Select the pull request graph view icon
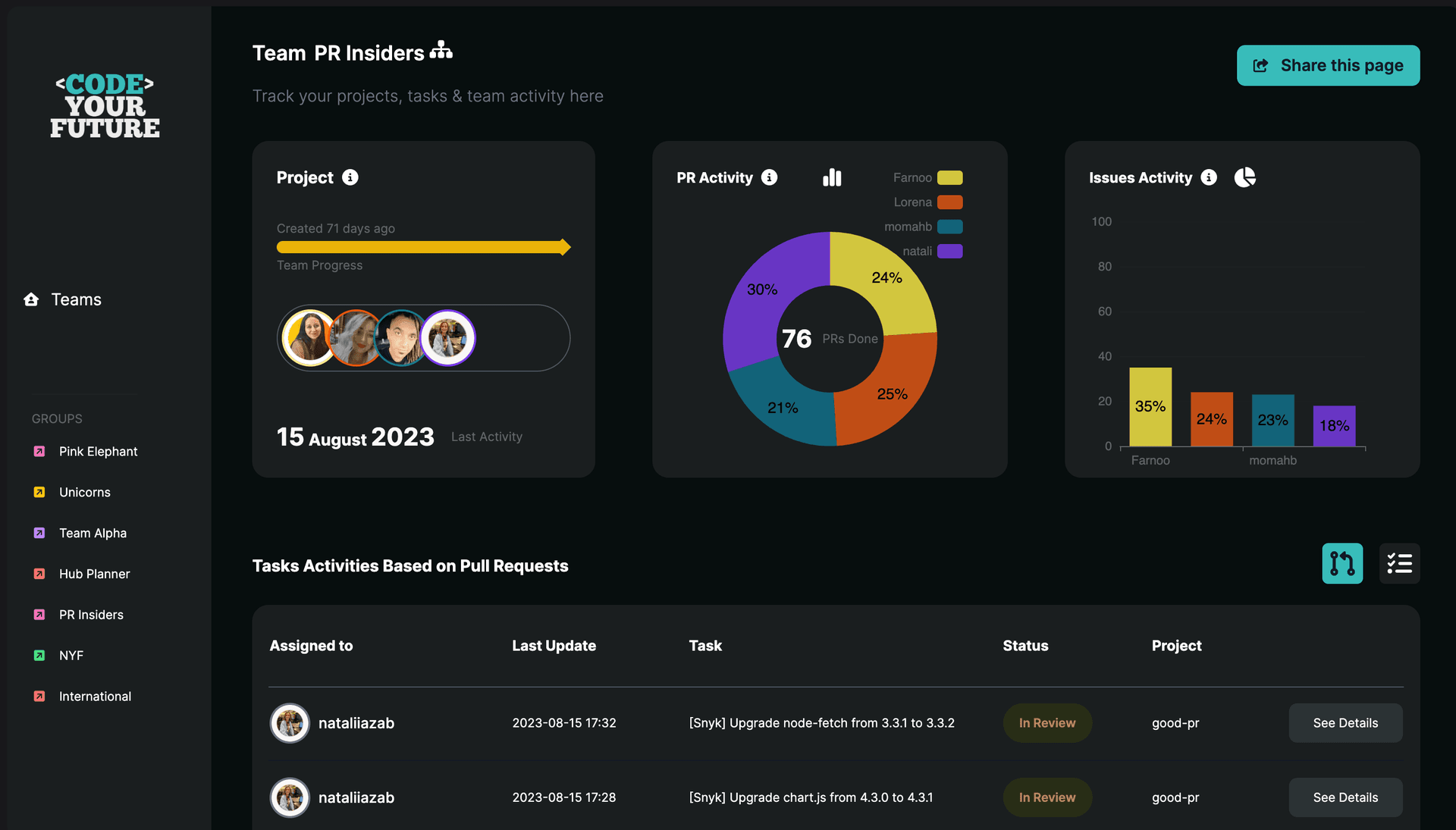Screen dimensions: 1456x830 (1342, 563)
